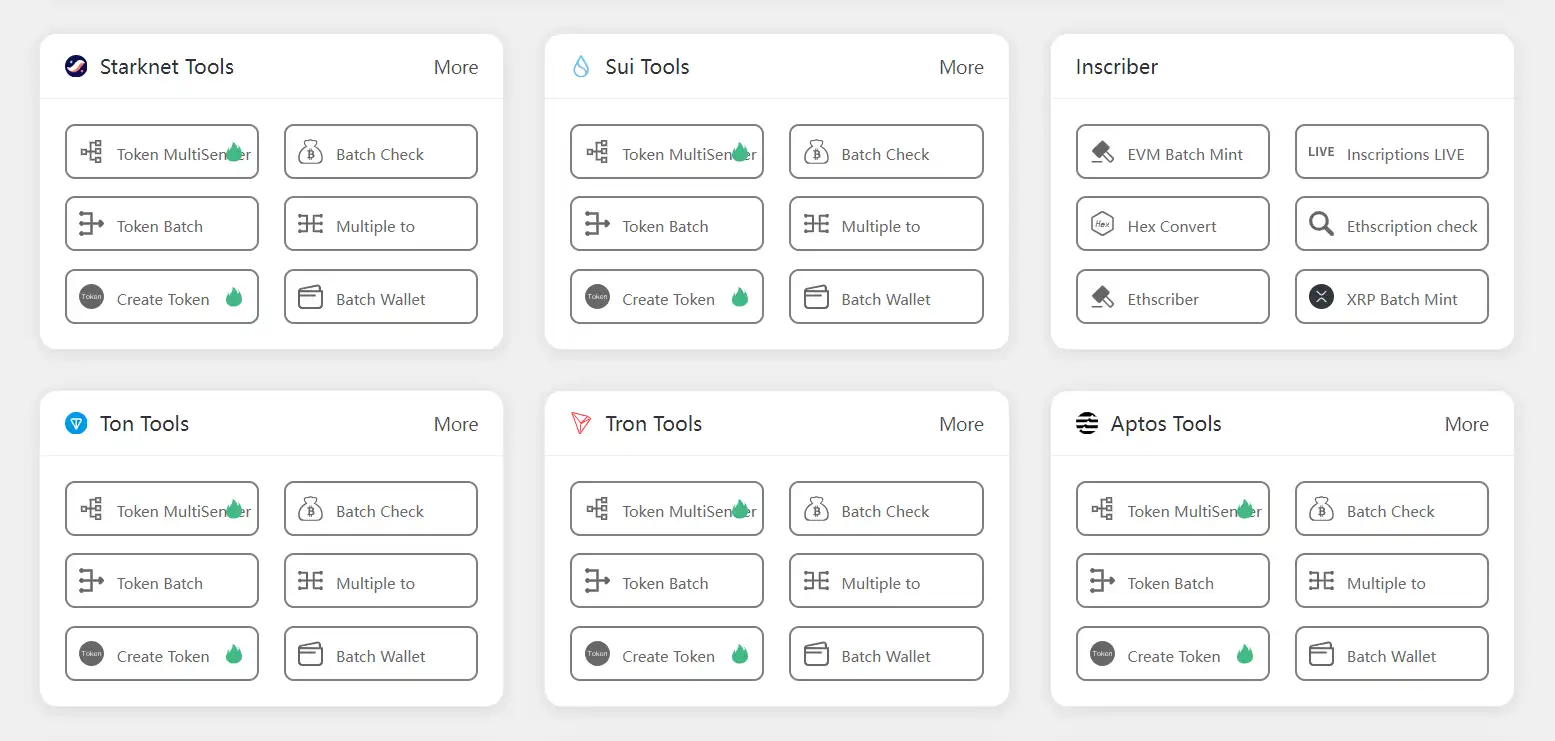Launch Tron Create Token tool
1555x741 pixels.
click(667, 654)
